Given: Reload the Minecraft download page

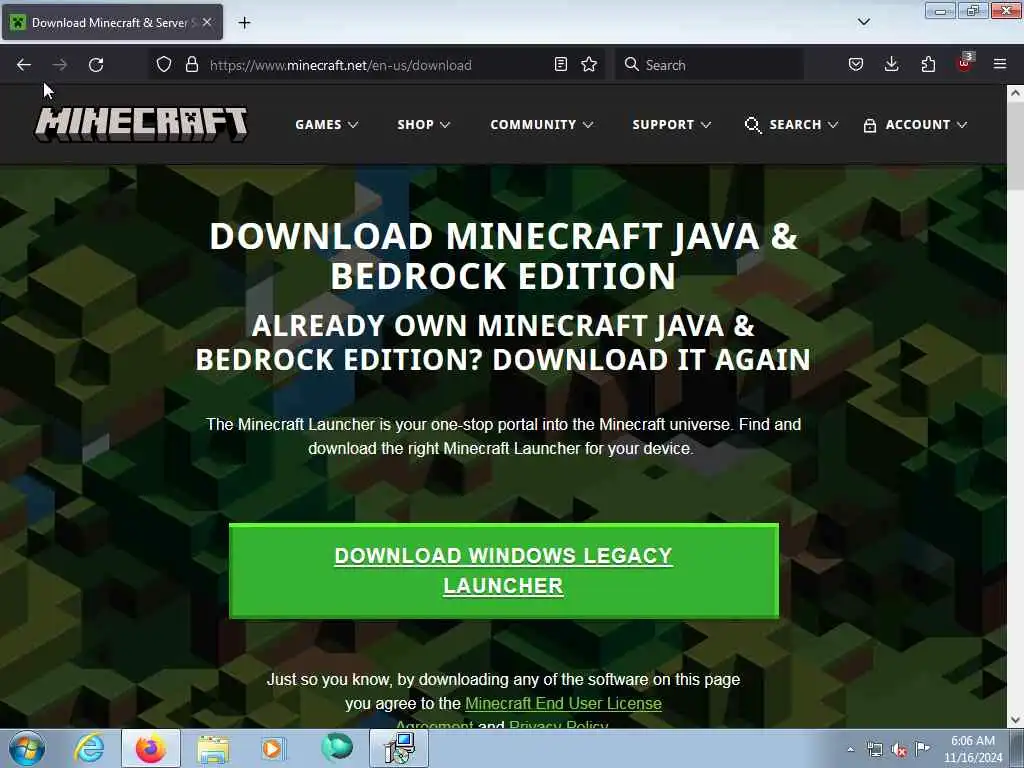Looking at the screenshot, I should pos(96,65).
